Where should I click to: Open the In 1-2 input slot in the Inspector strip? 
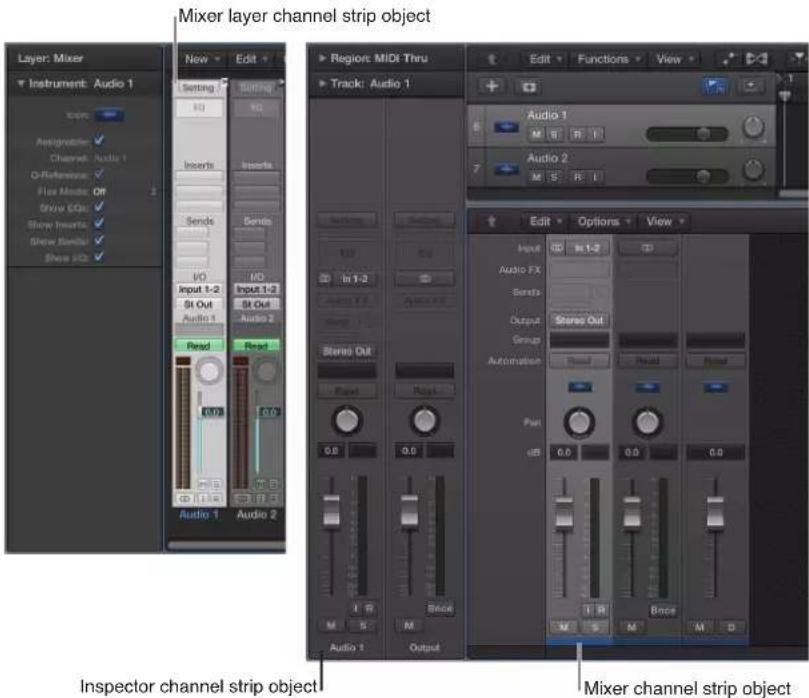click(355, 279)
